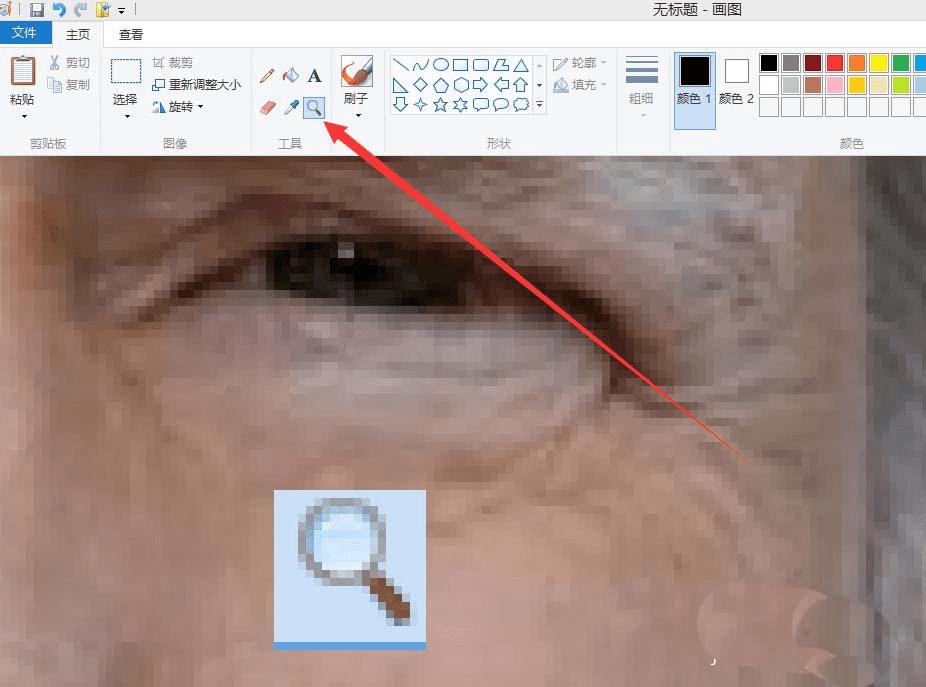Select the Color picker eyedropper tool

tap(291, 108)
